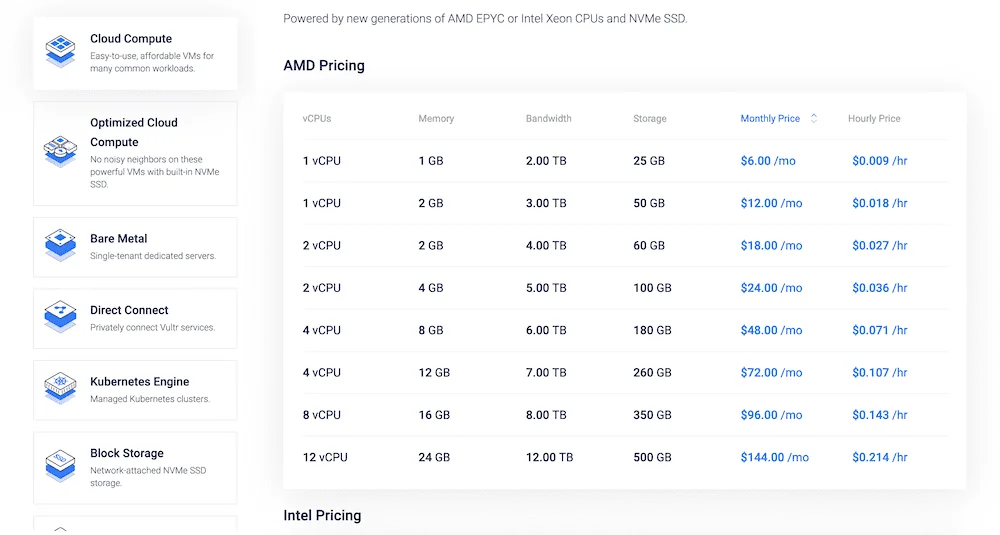
Task: Click the Direct Connect icon
Action: (x=61, y=317)
